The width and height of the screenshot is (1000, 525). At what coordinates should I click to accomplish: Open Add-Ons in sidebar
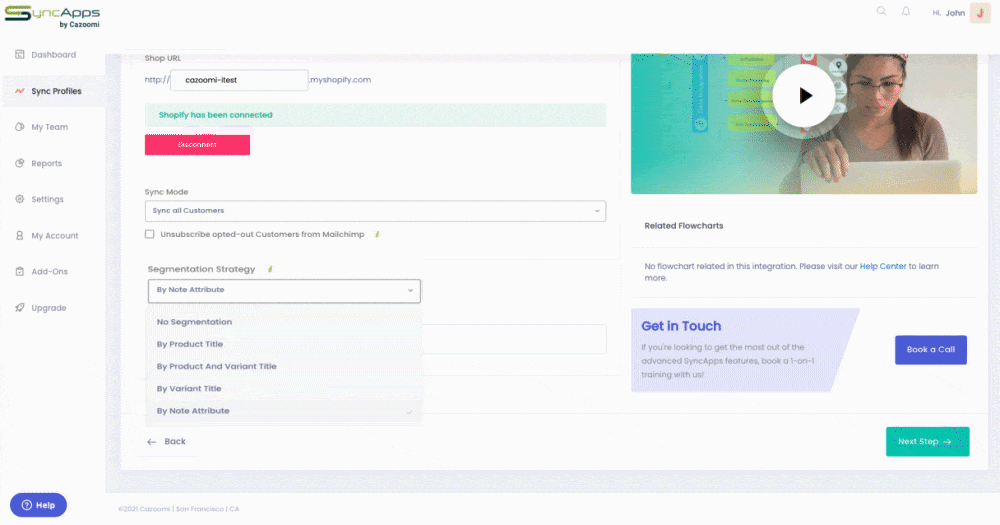[50, 272]
